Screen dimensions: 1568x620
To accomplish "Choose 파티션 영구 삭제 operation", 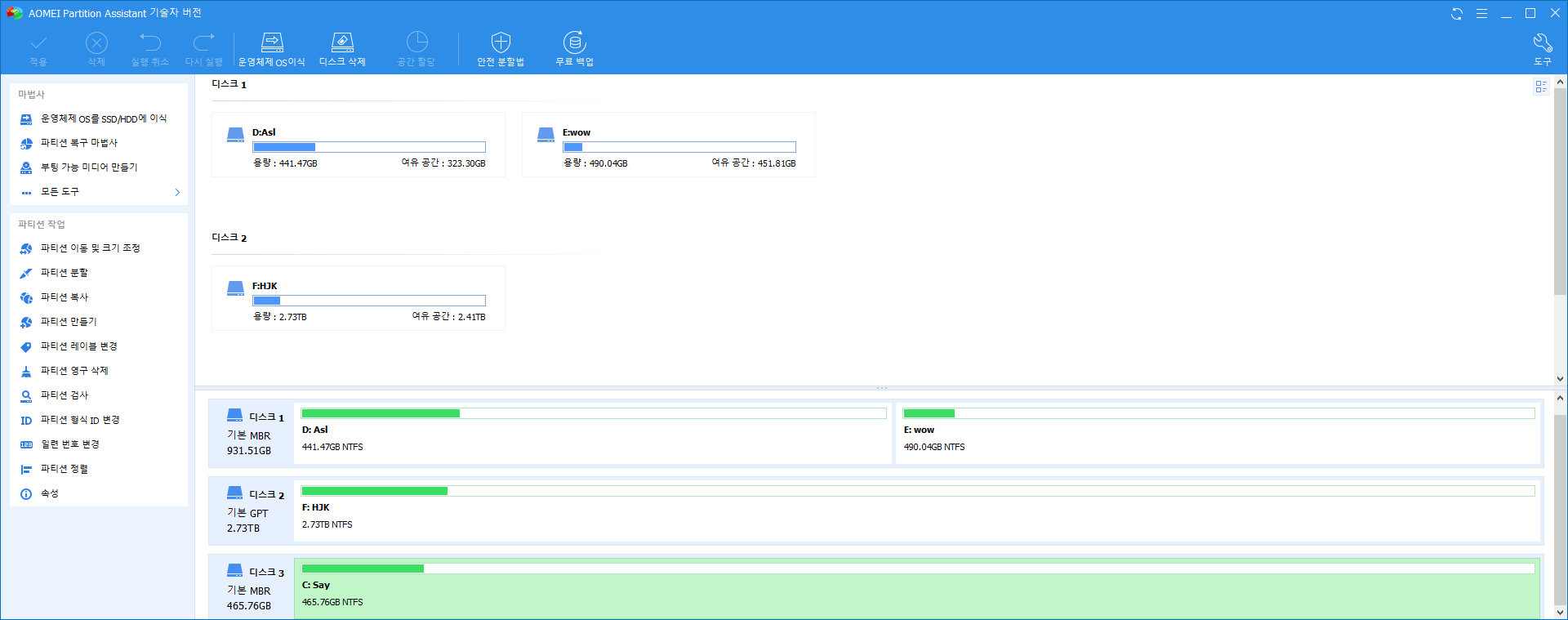I will click(x=98, y=371).
